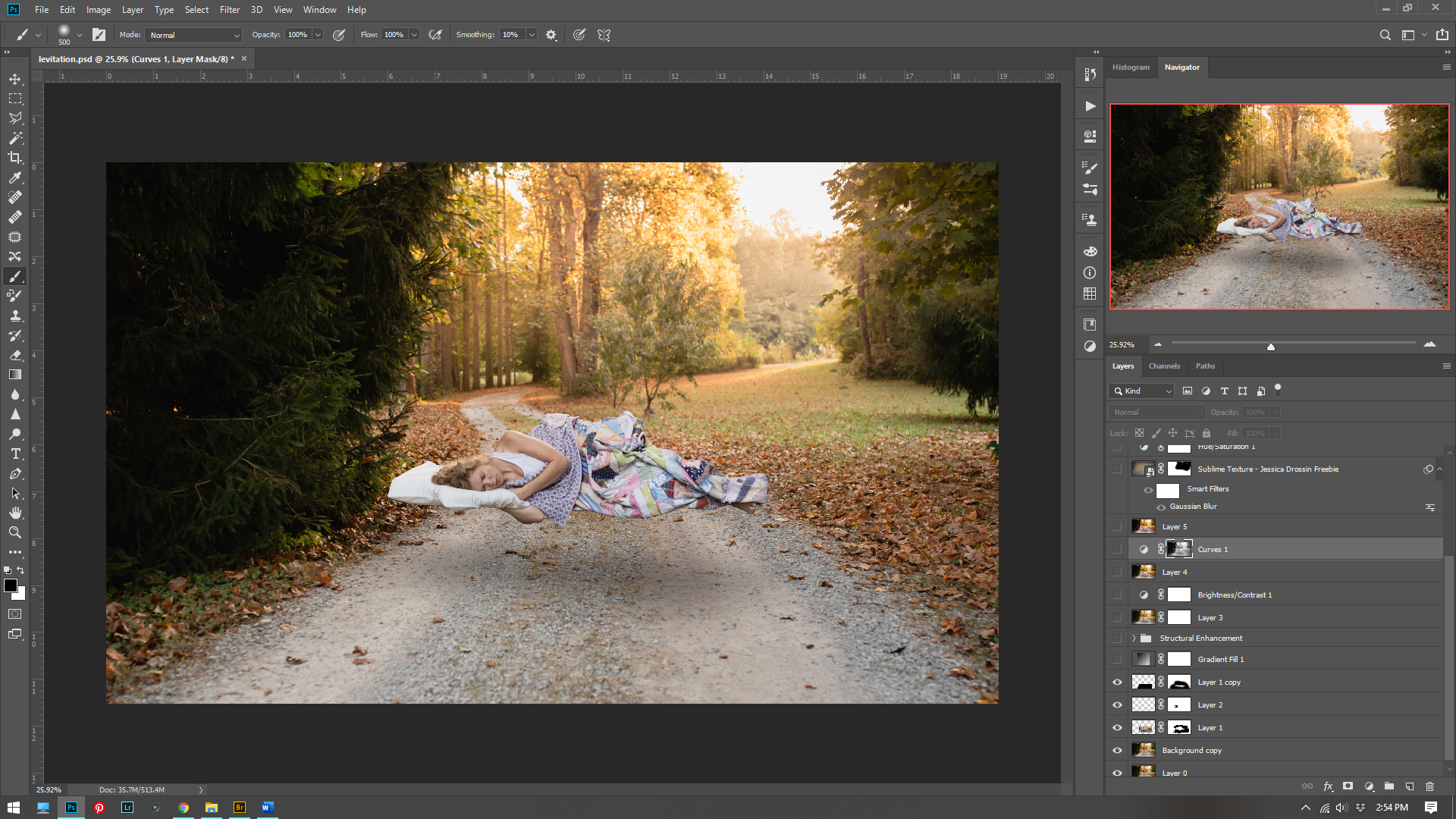Add a layer mask from Layers panel footer

1348,786
